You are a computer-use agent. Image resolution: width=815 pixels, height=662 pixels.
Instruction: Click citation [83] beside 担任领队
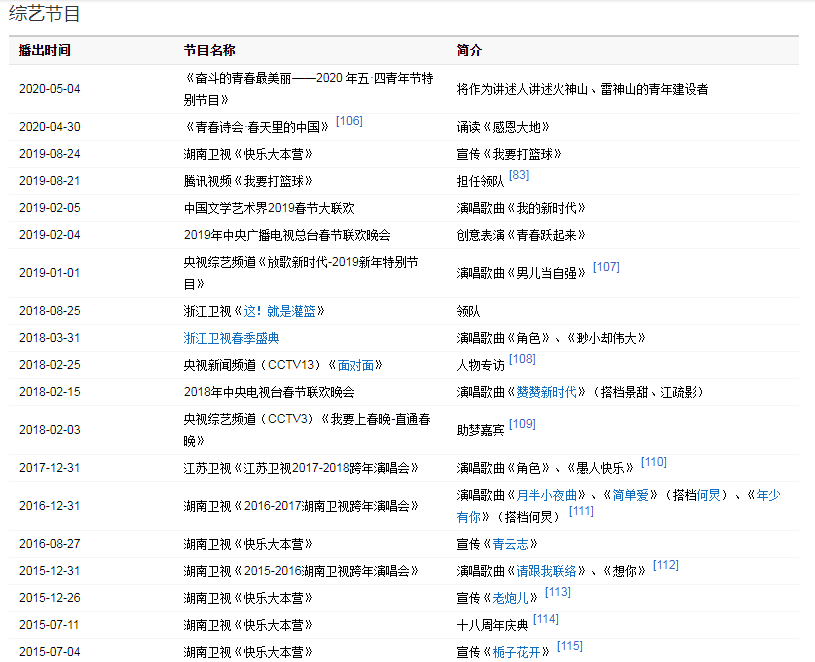coord(519,175)
